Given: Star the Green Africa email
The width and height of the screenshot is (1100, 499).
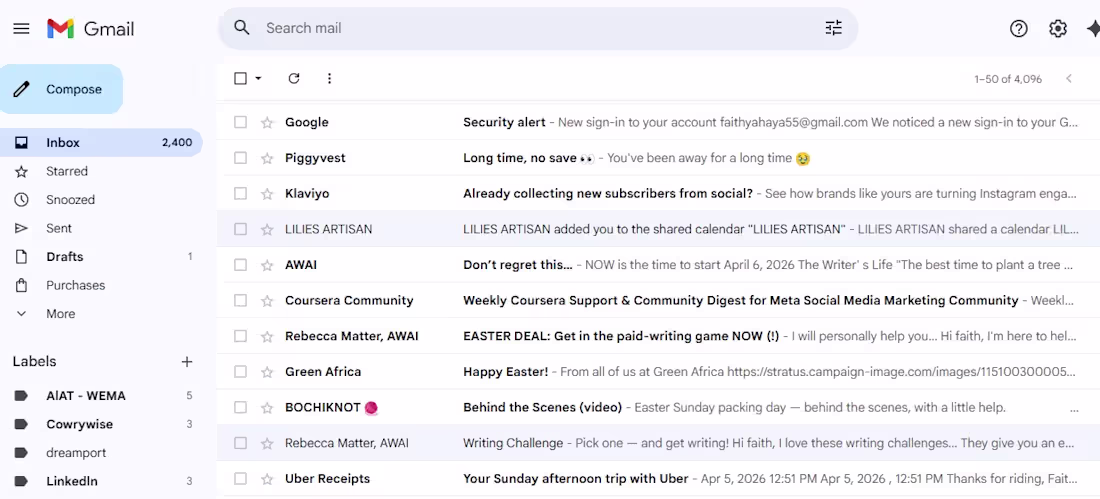Looking at the screenshot, I should (x=267, y=372).
